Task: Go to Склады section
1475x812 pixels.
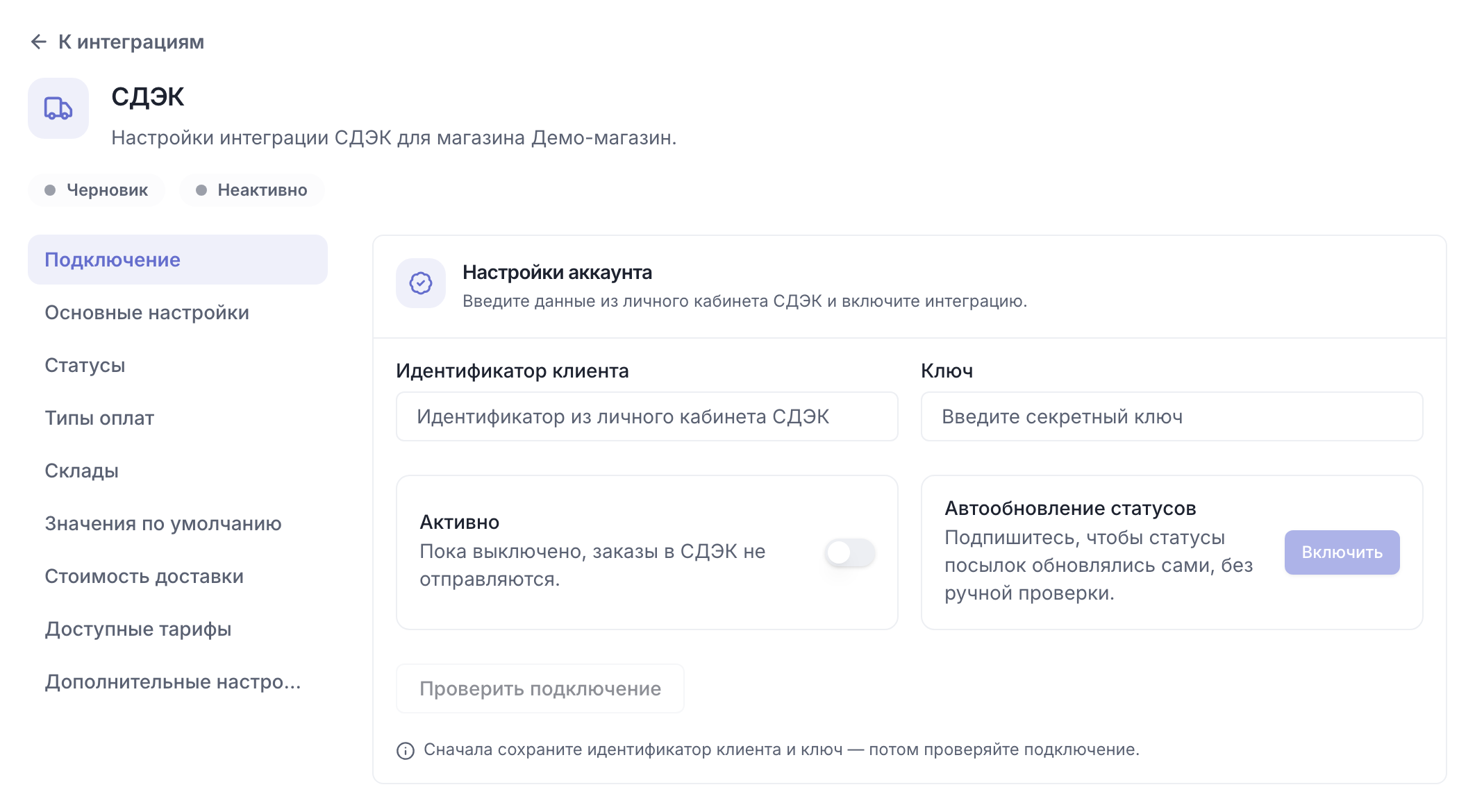Action: tap(178, 471)
